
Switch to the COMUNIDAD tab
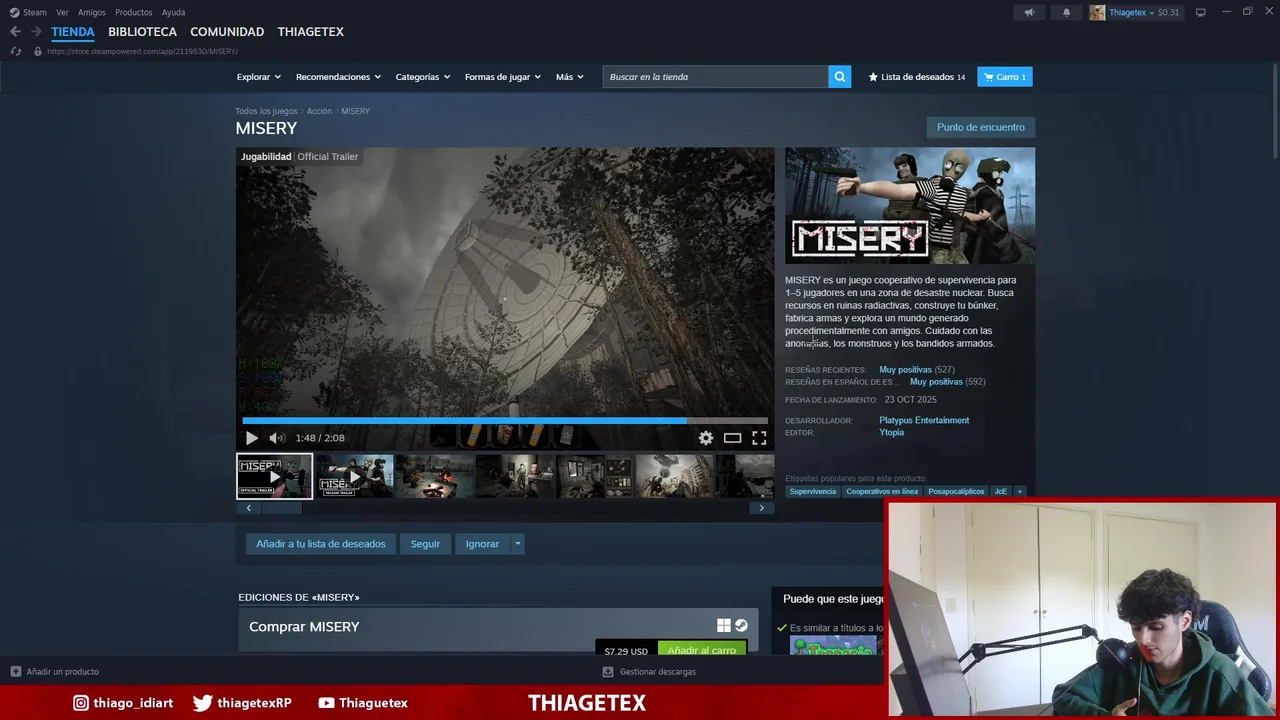227,32
